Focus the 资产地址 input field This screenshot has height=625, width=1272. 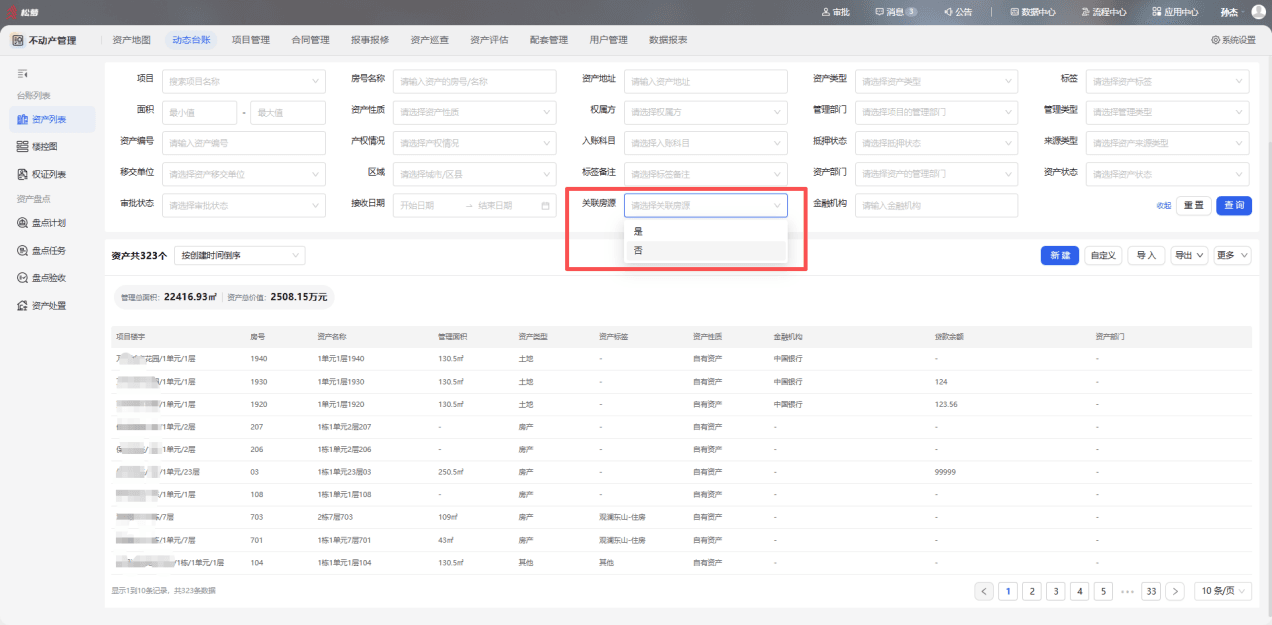[x=706, y=81]
